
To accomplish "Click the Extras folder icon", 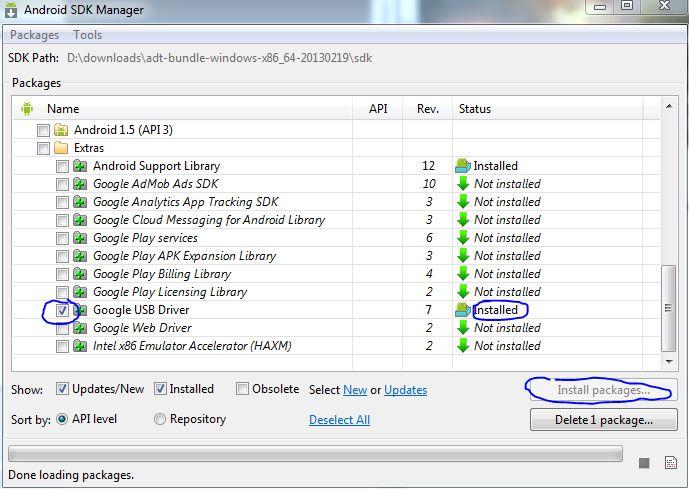I will point(61,148).
